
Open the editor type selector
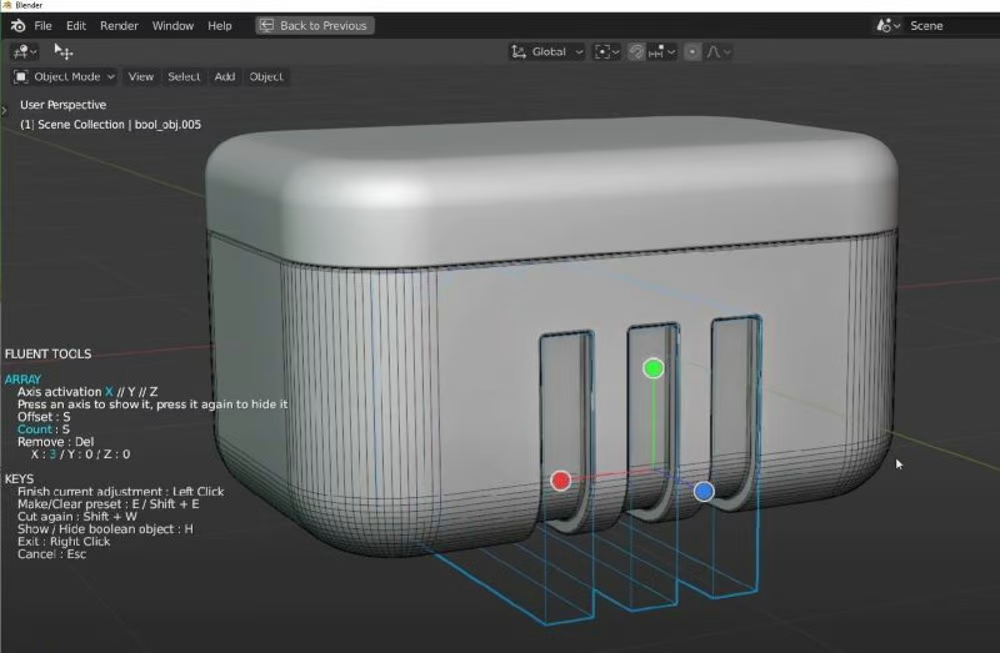25,52
